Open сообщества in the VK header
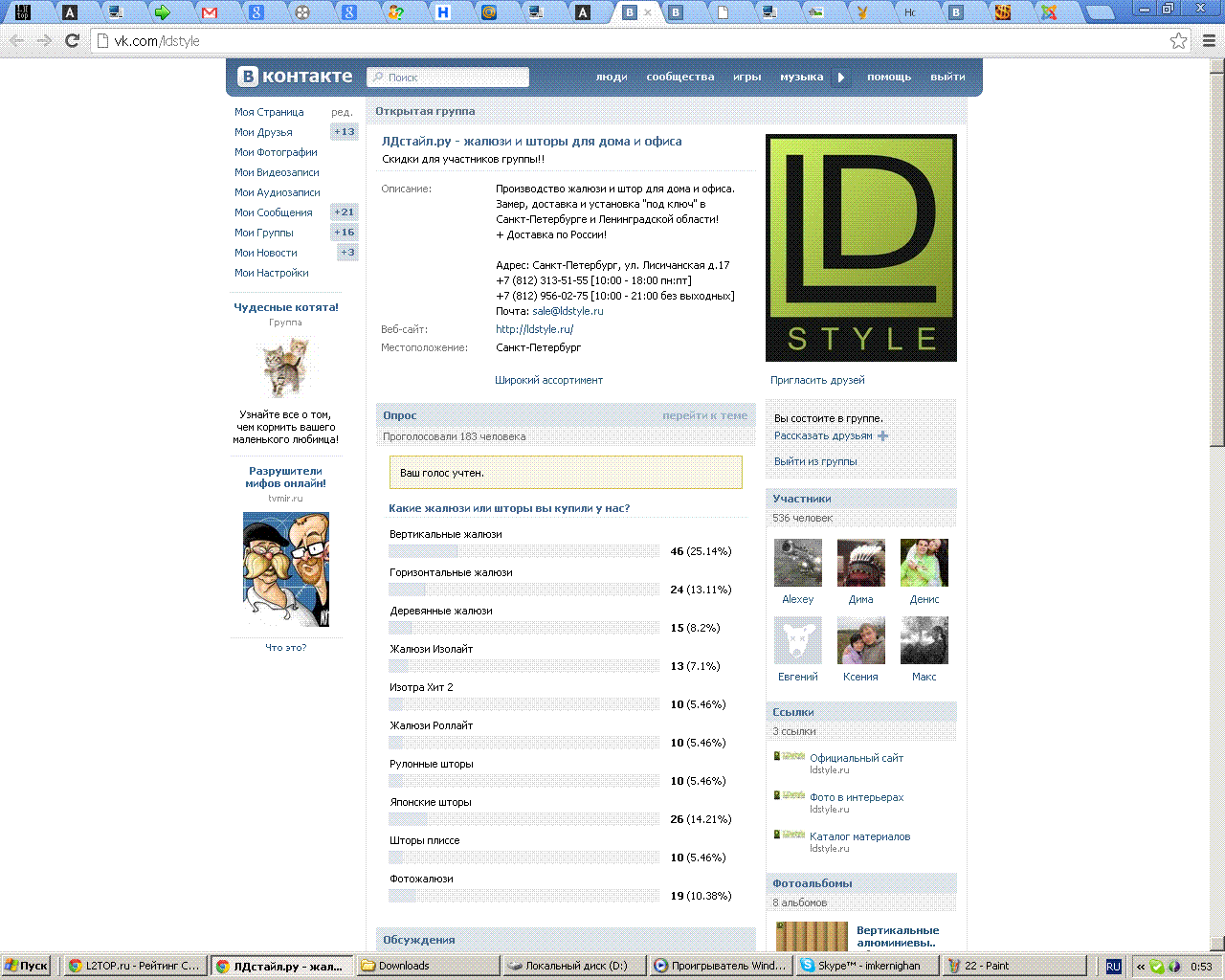 [680, 78]
